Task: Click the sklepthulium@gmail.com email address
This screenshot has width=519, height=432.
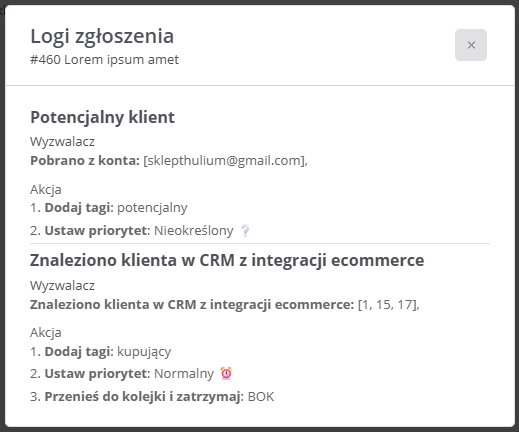Action: (224, 161)
